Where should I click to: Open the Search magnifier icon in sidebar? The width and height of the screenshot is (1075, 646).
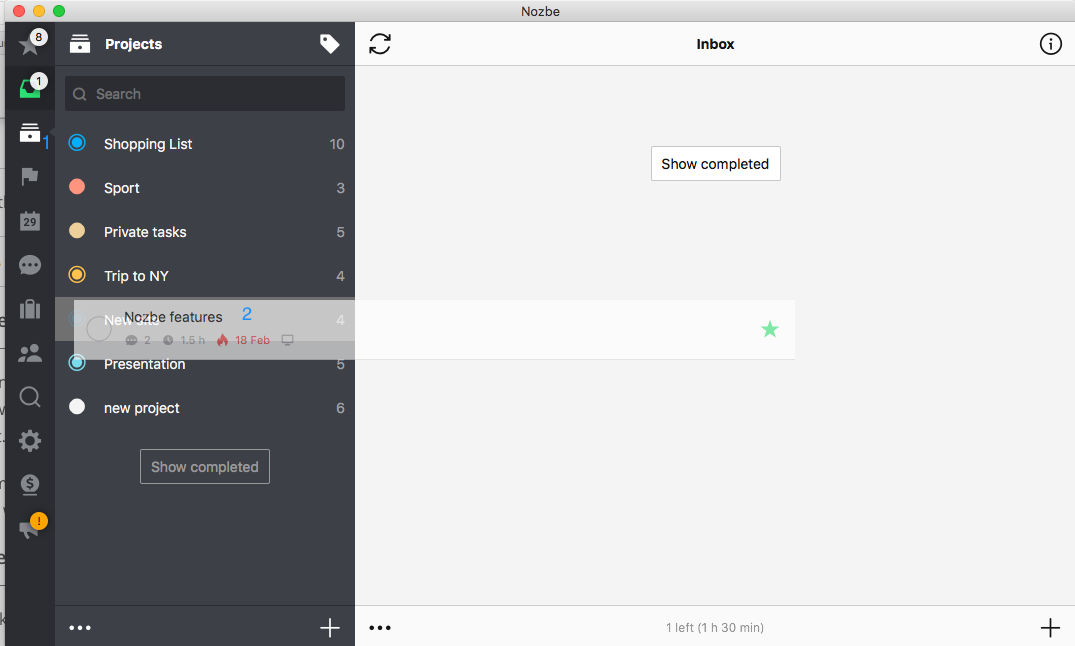[29, 396]
